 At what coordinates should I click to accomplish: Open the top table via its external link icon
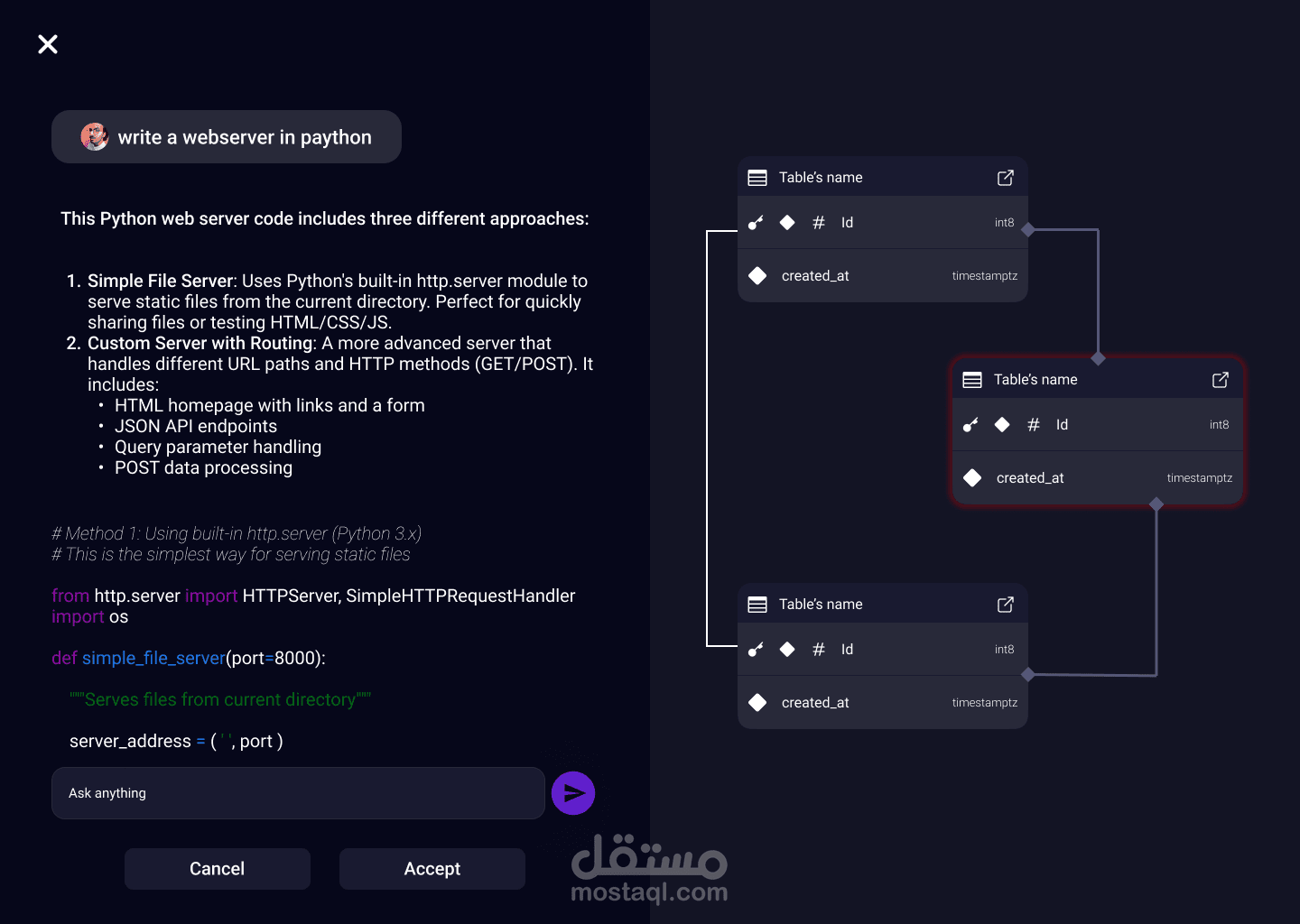pyautogui.click(x=1005, y=177)
